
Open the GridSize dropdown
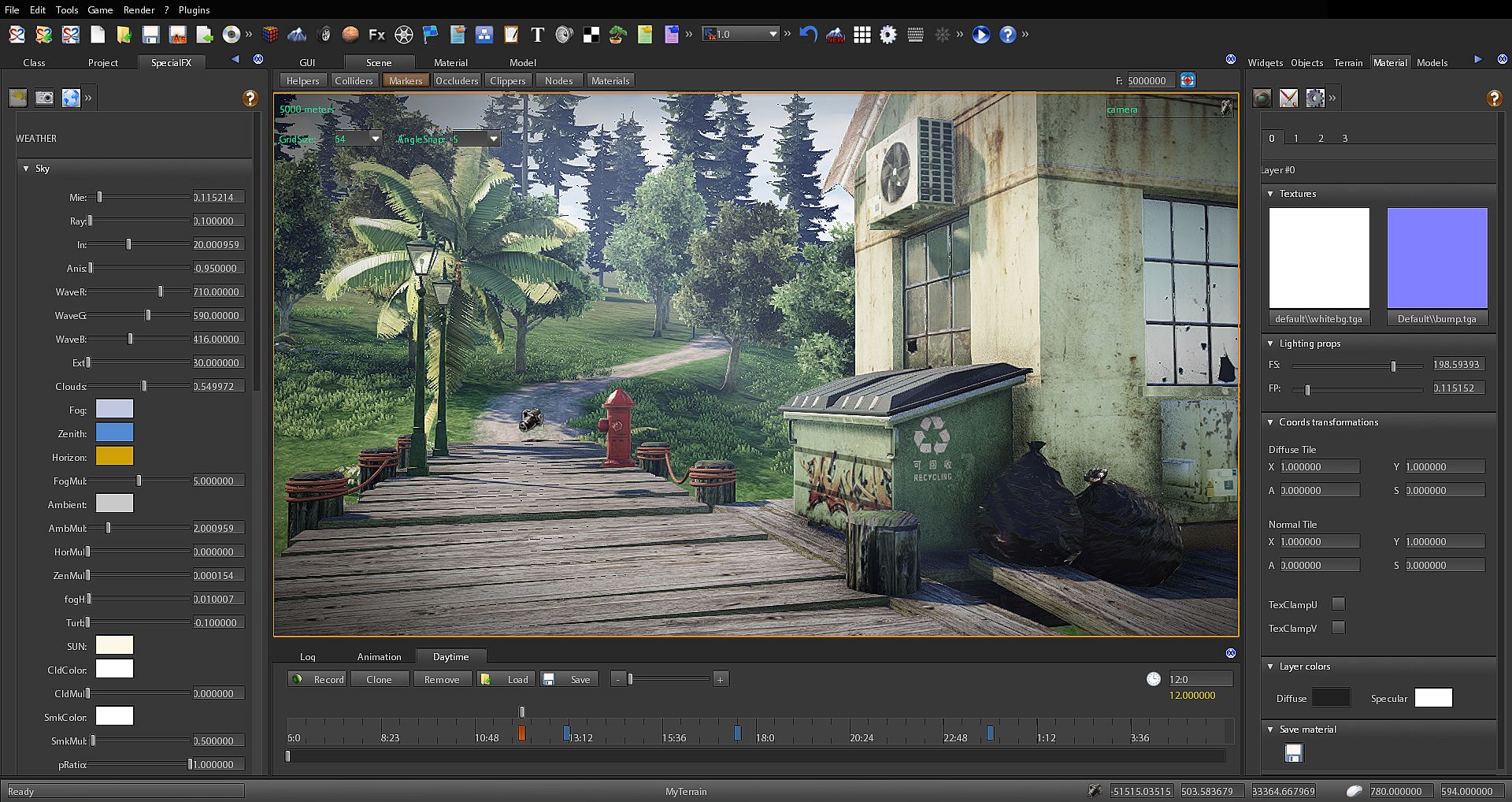[x=376, y=139]
